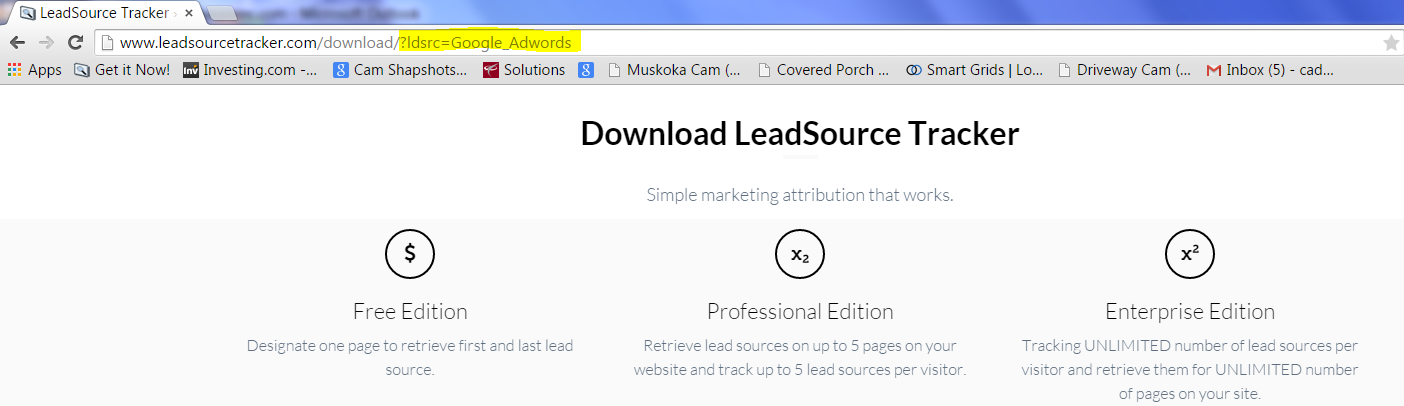Click the Enterprise Edition heading
This screenshot has height=406, width=1404.
click(x=1190, y=311)
